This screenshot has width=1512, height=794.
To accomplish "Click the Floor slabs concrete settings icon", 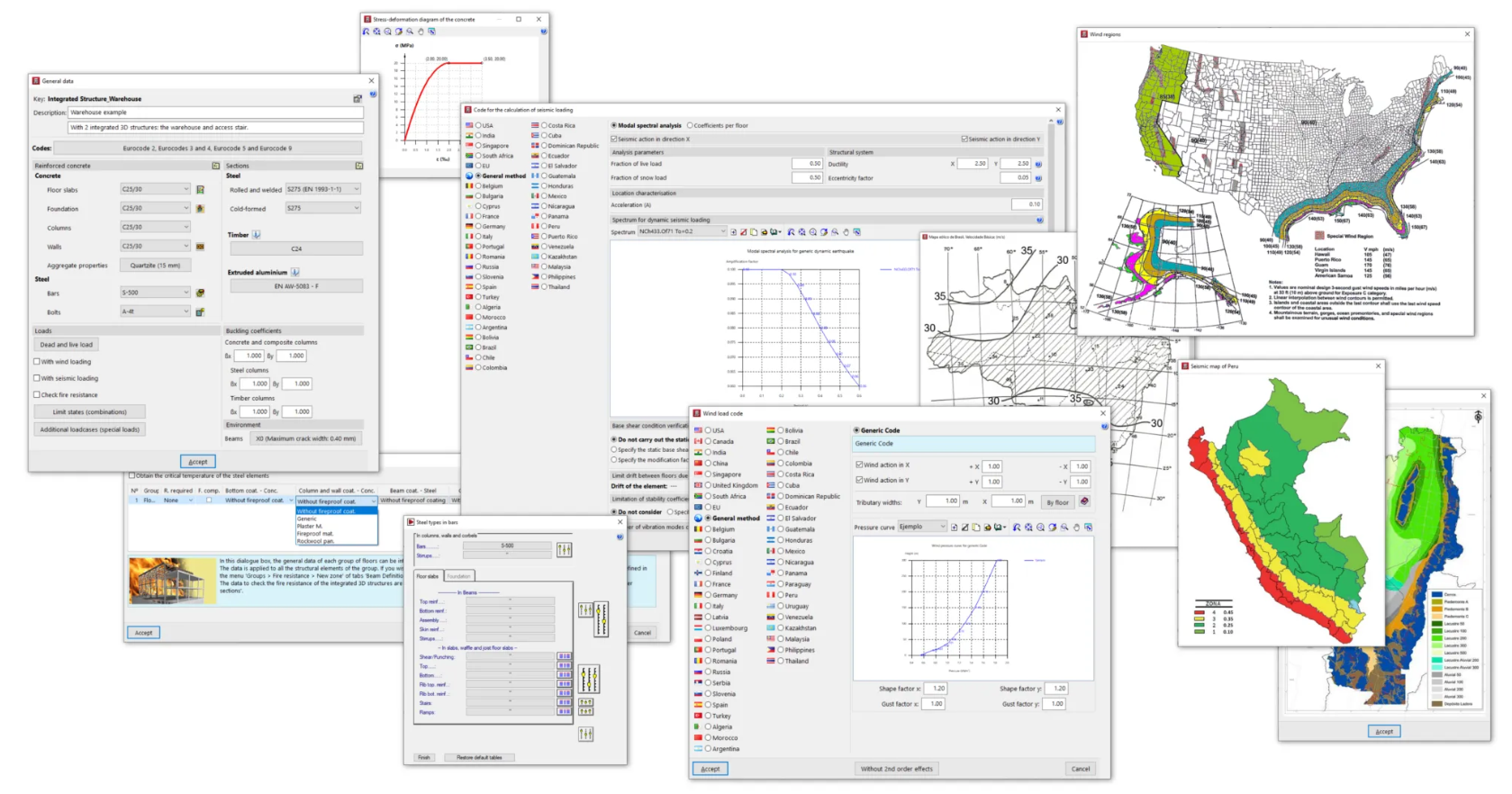I will click(x=200, y=190).
